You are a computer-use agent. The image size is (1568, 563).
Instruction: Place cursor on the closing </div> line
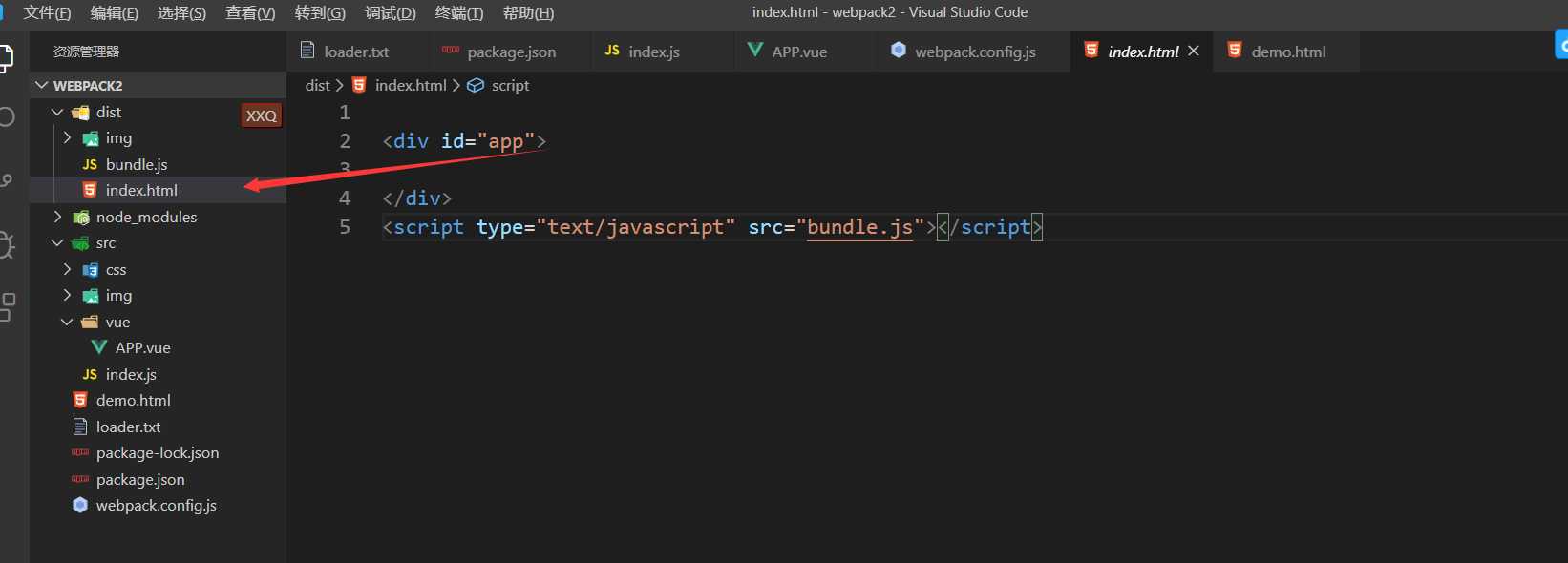click(x=416, y=198)
